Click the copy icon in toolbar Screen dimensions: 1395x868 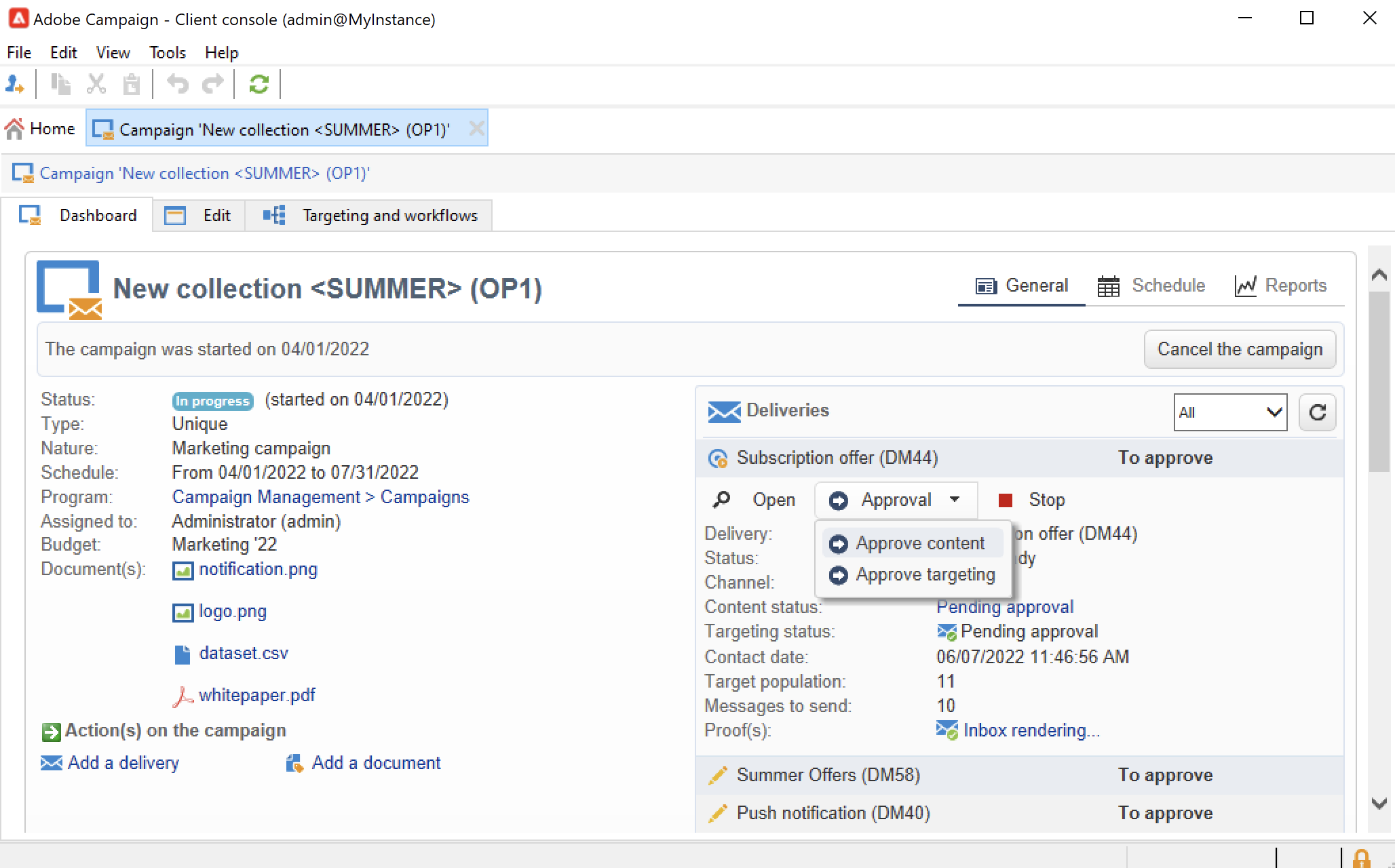tap(61, 84)
